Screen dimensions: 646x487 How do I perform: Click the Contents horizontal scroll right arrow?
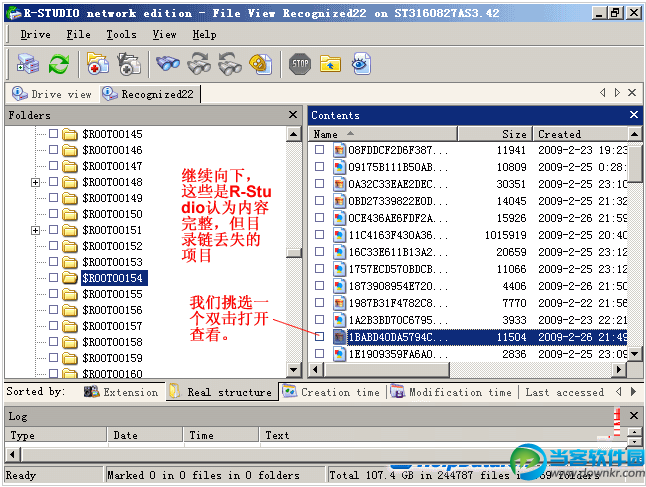click(x=618, y=370)
